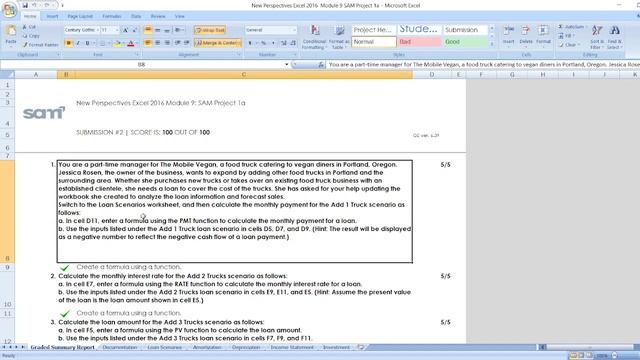Undo the last action in Quick Access

34,5
